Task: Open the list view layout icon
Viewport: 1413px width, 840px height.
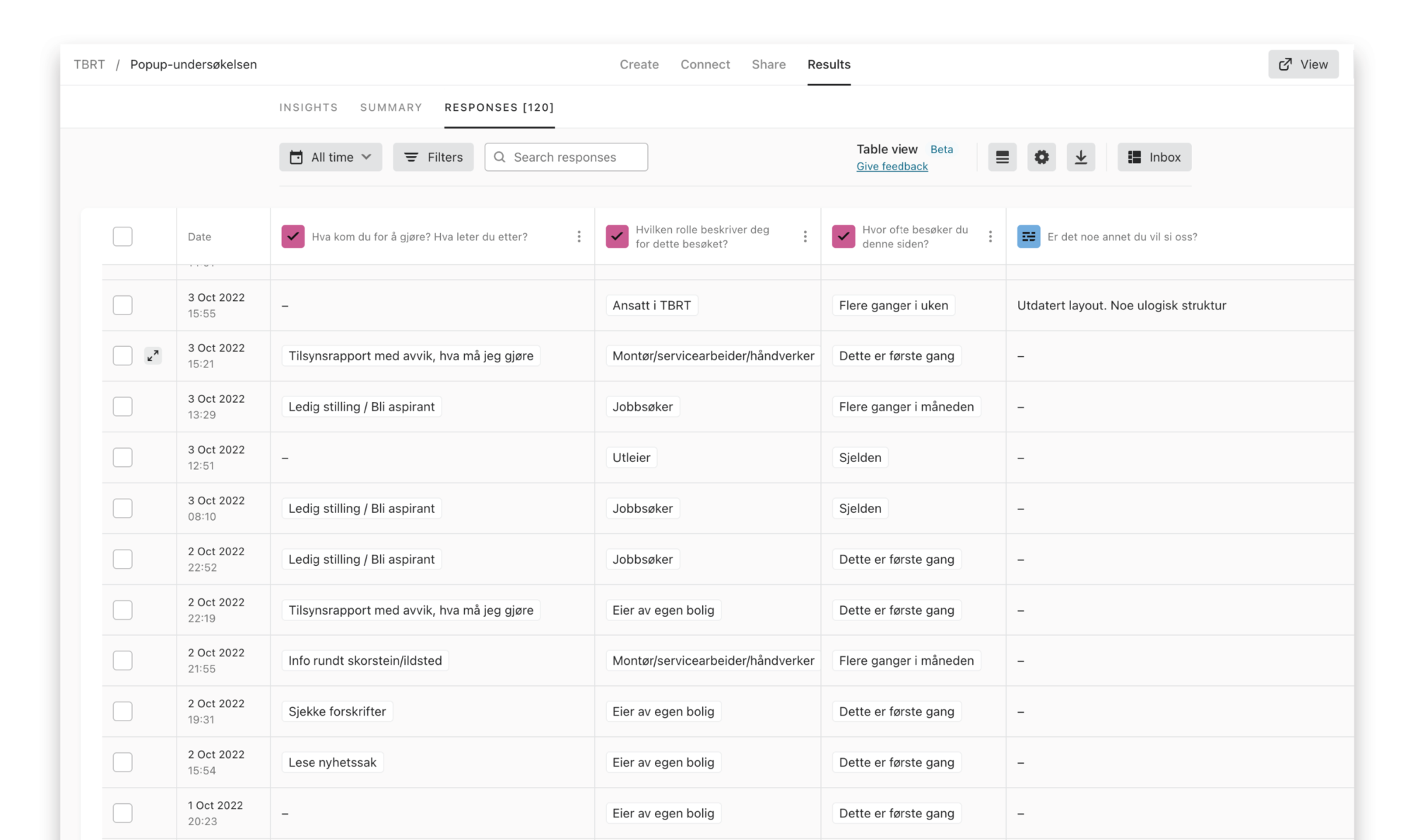Action: point(1002,157)
